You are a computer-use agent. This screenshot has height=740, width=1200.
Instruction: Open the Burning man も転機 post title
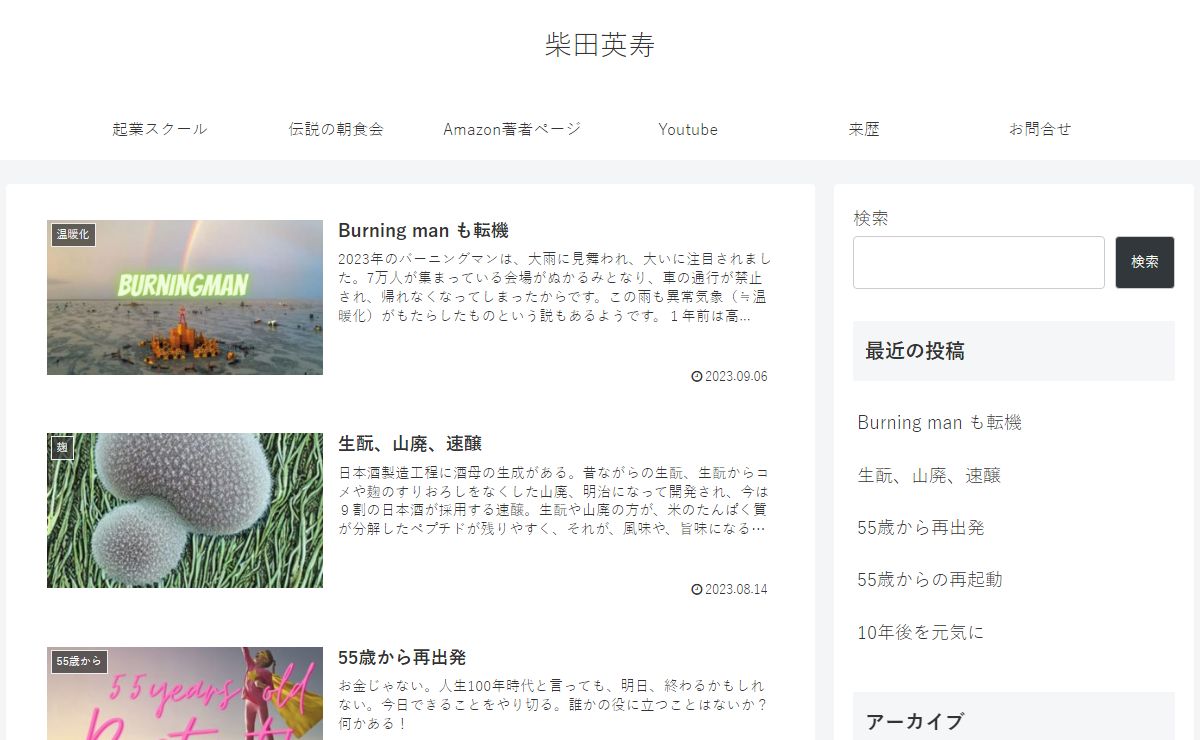pyautogui.click(x=423, y=230)
